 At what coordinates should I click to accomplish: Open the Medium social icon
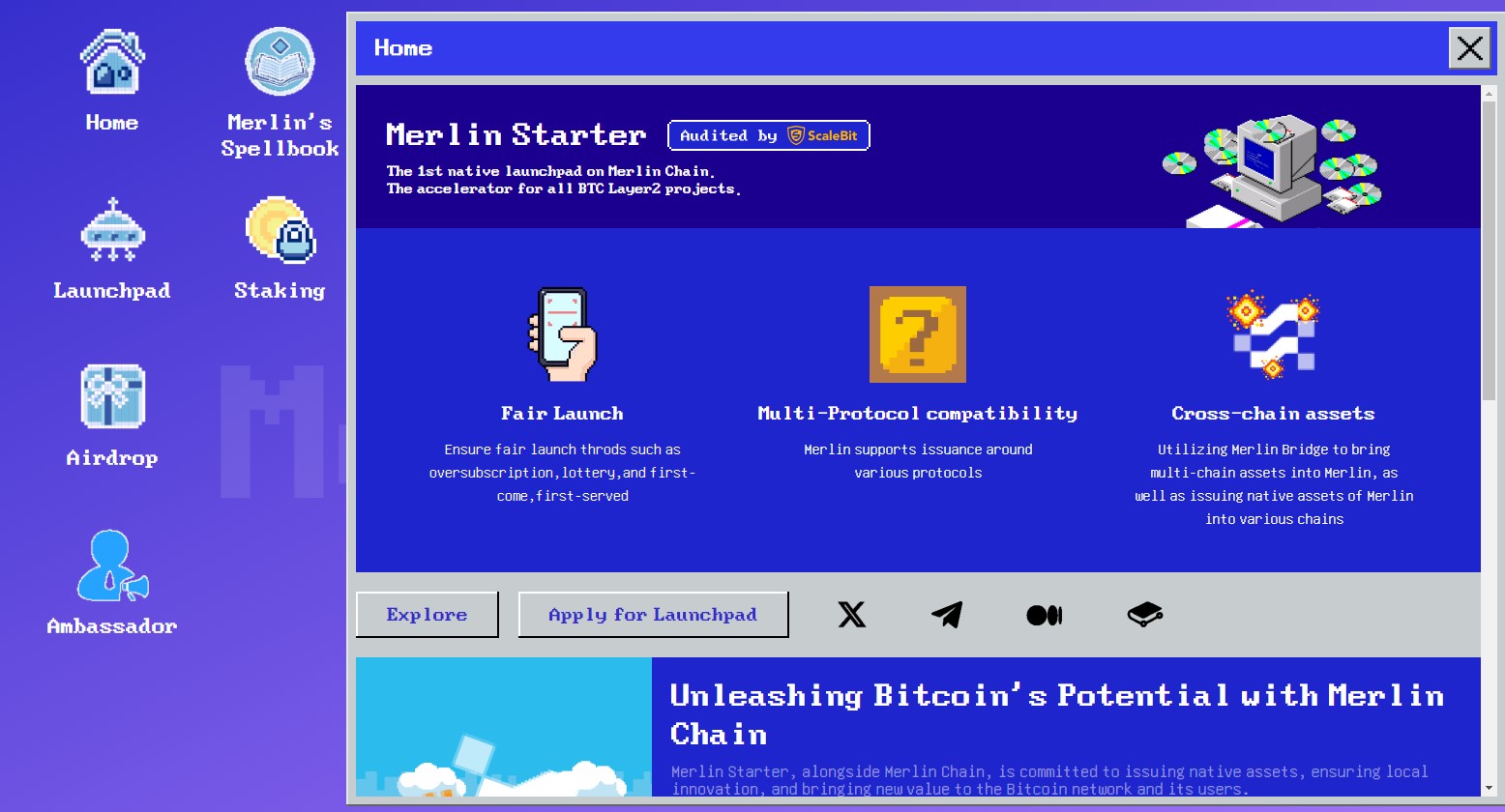point(1045,615)
